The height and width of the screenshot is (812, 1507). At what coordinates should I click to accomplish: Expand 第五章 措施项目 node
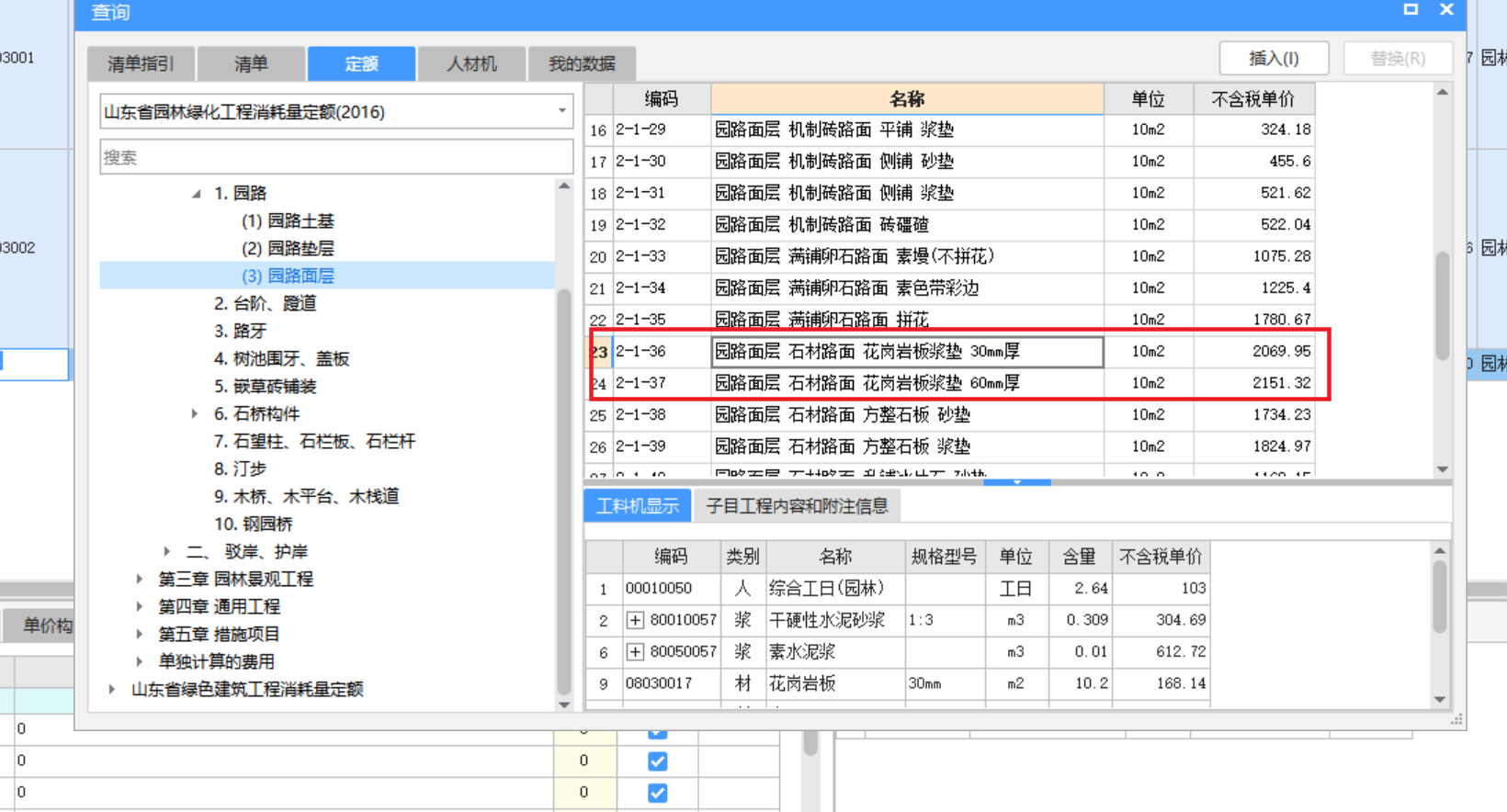[140, 635]
